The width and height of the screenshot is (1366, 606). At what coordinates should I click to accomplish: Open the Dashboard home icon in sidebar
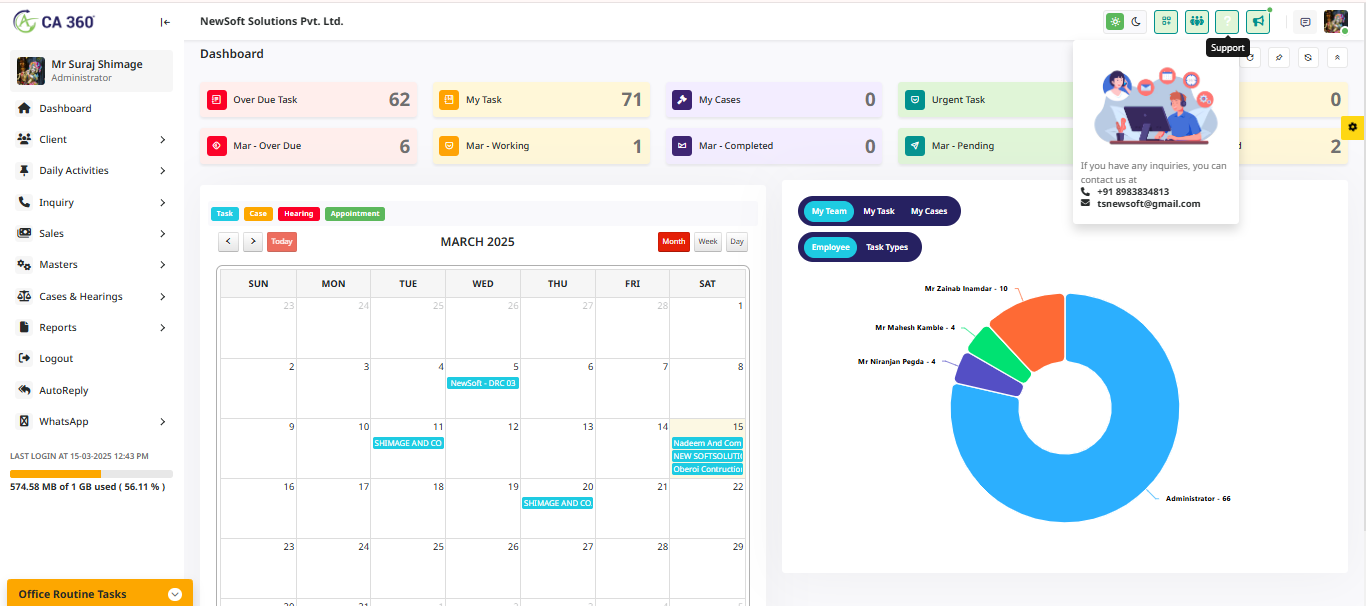coord(24,108)
